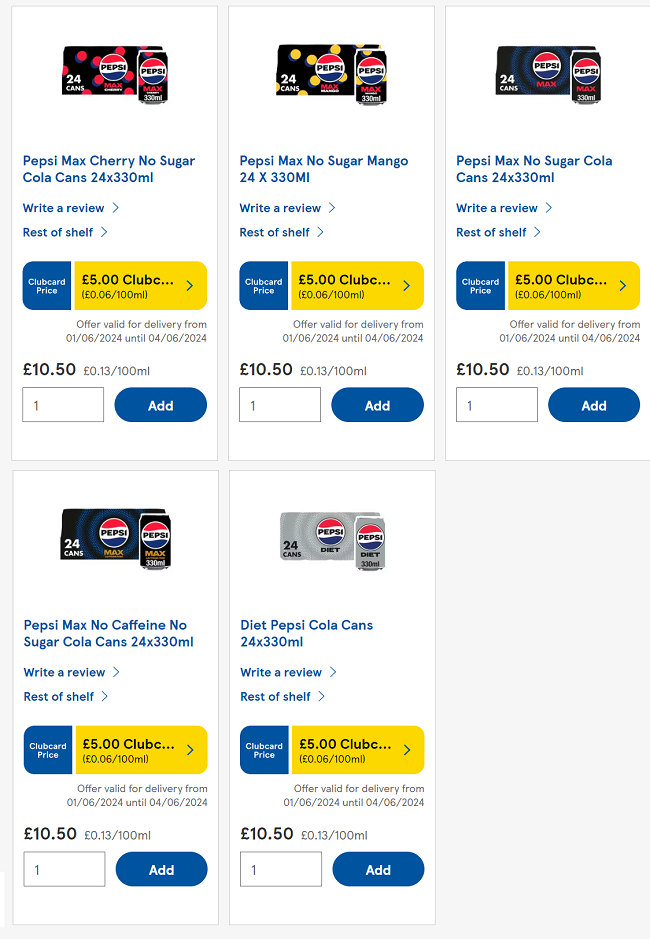
Task: Click Clubcard Price badge on Pepsi Max No Sugar Cola
Action: pos(481,286)
